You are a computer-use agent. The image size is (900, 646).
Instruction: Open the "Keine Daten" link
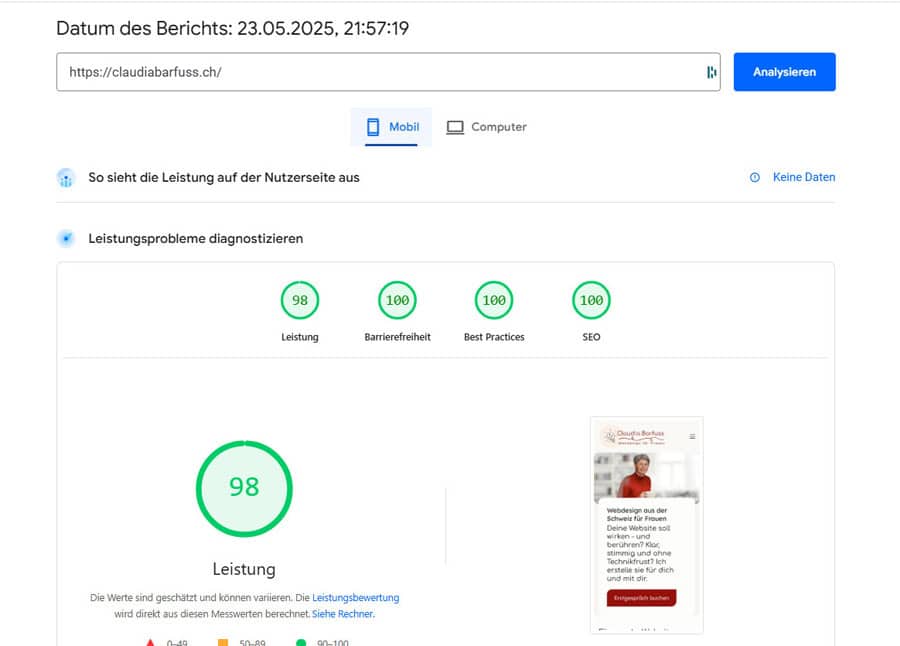(x=804, y=177)
